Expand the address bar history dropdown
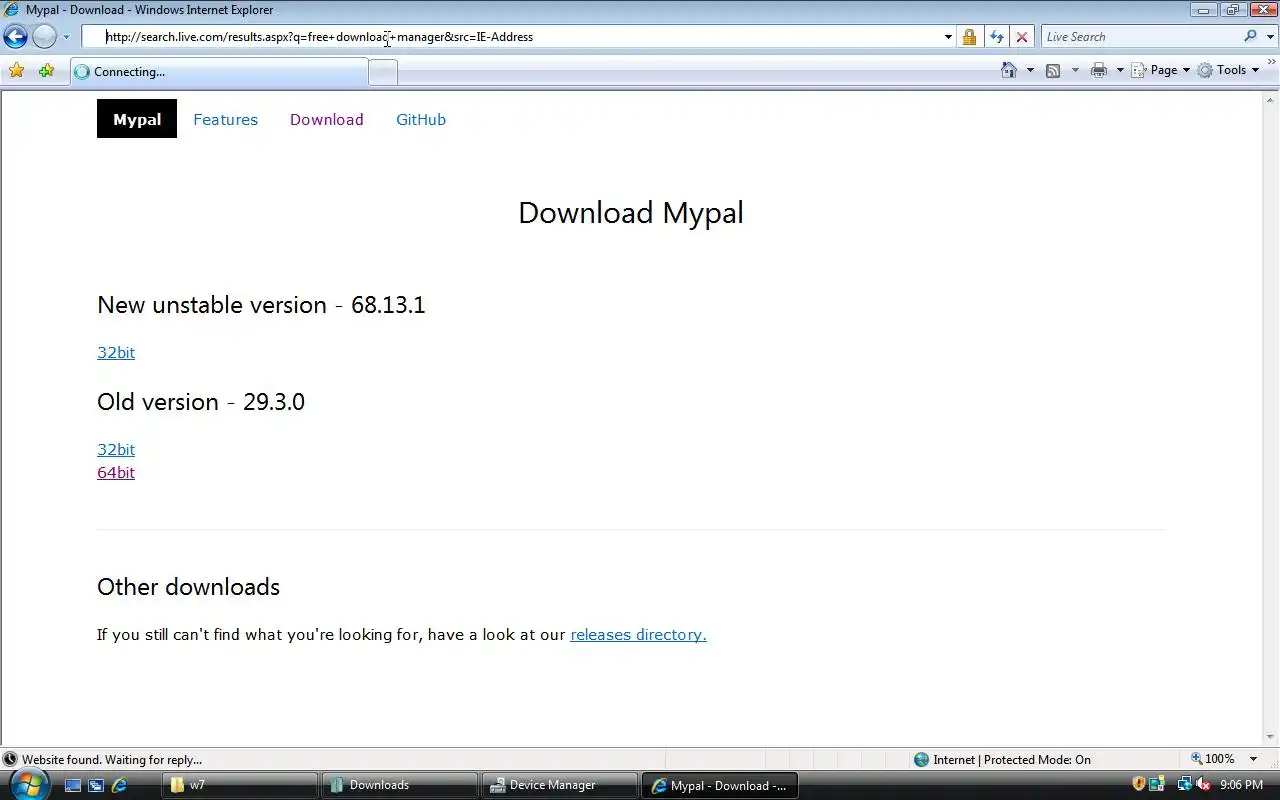Screen dimensions: 1280x800 [x=948, y=37]
